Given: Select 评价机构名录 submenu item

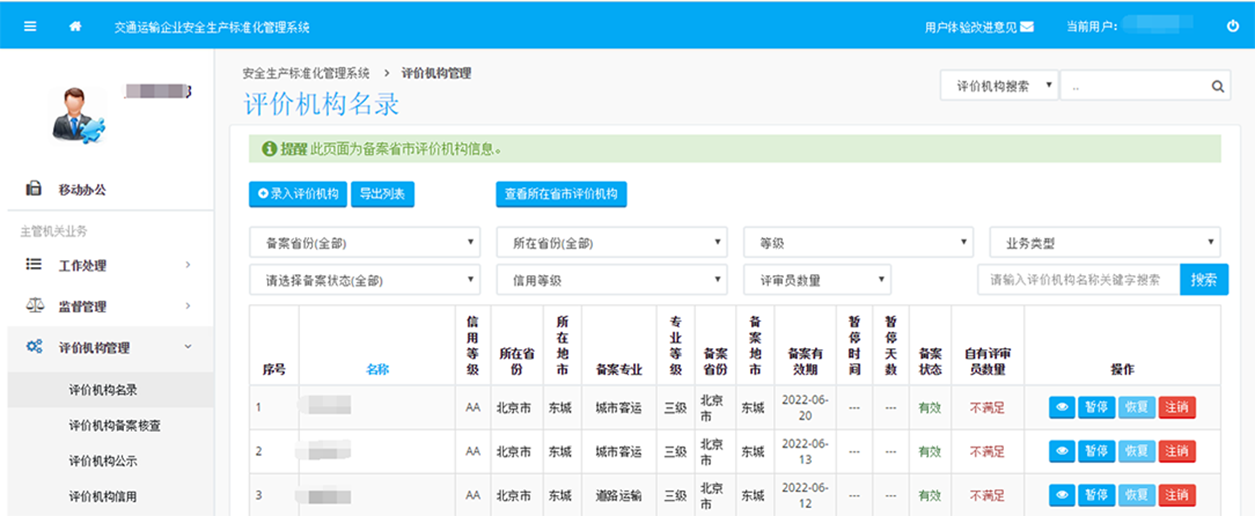Looking at the screenshot, I should point(110,390).
